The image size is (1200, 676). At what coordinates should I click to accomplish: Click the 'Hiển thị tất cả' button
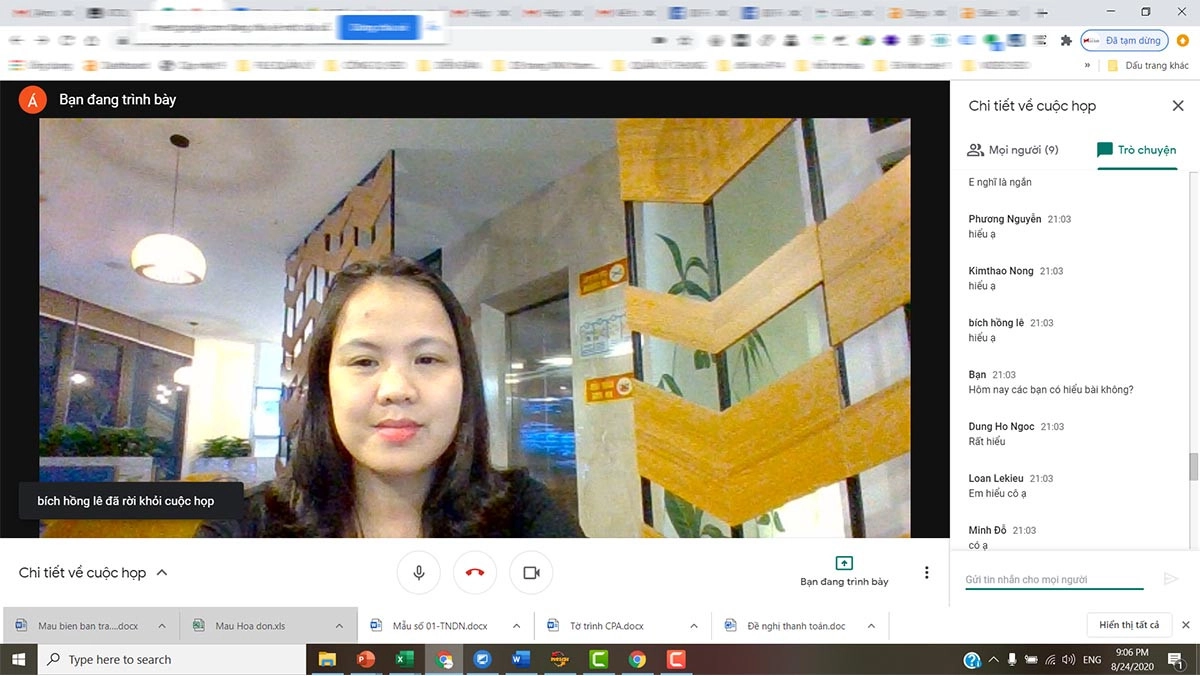click(1129, 625)
